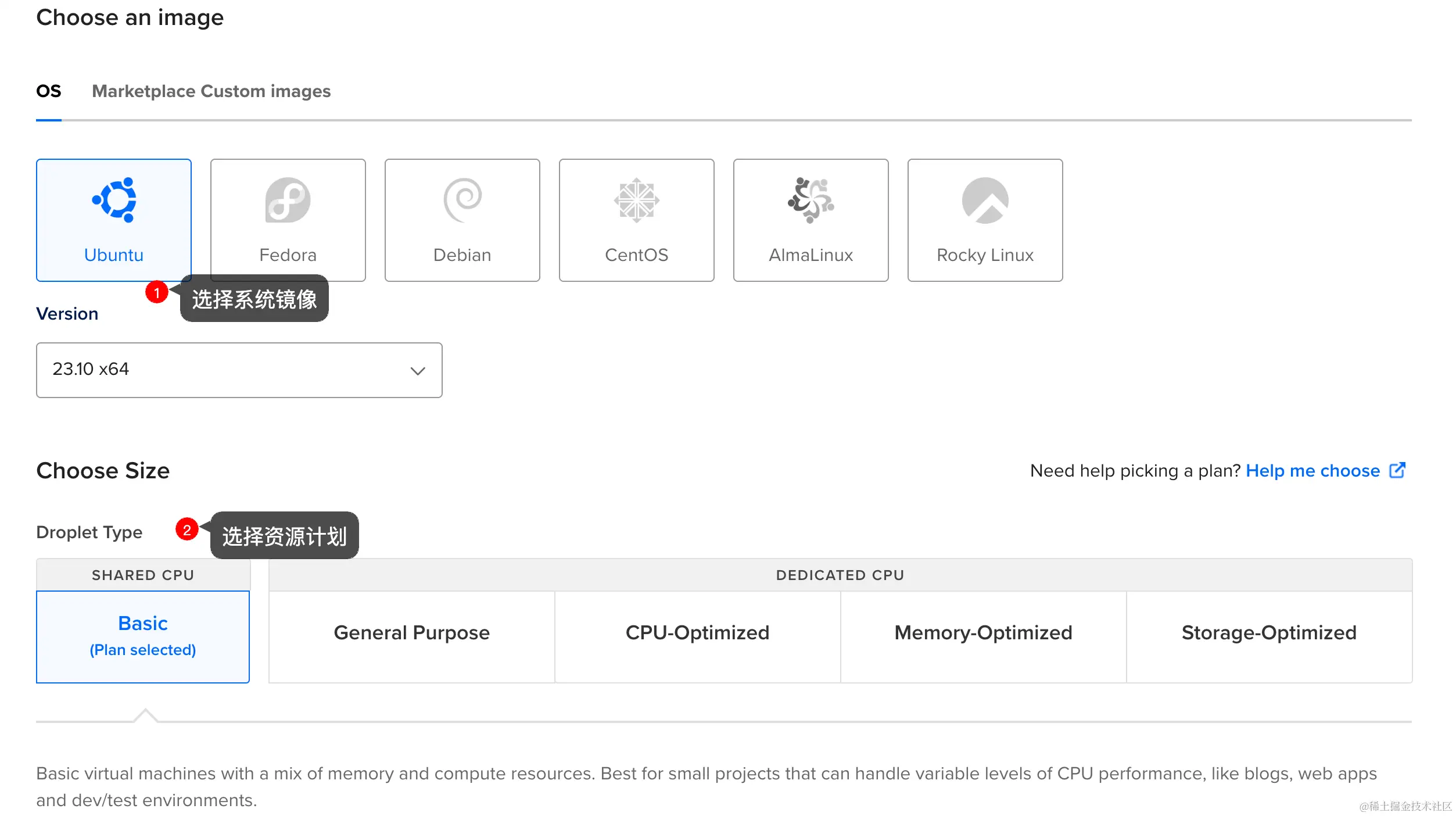
Task: Select the CentOS logo icon
Action: 637,200
